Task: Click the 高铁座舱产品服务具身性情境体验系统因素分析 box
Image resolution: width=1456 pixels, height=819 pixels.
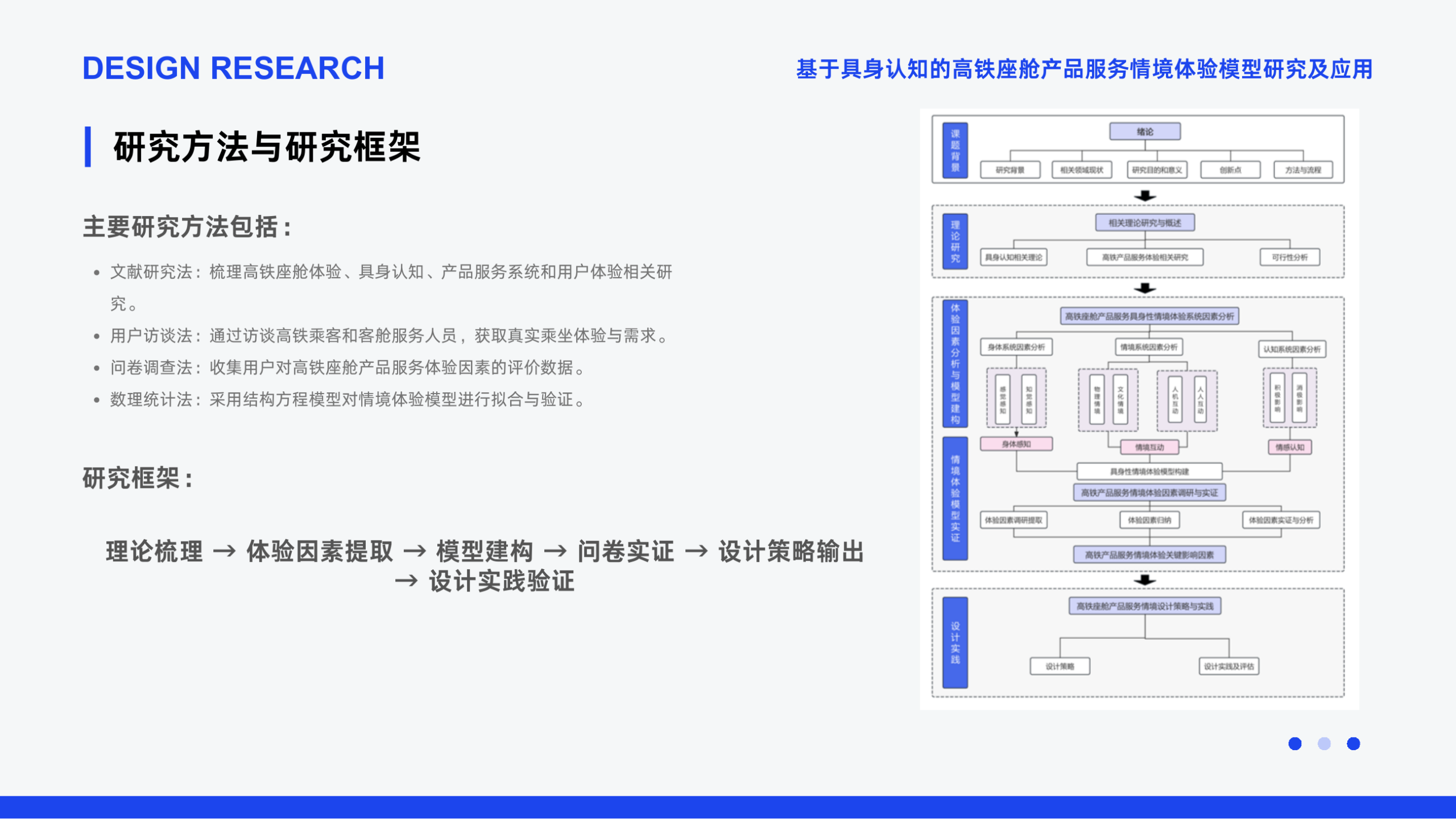Action: (1149, 316)
